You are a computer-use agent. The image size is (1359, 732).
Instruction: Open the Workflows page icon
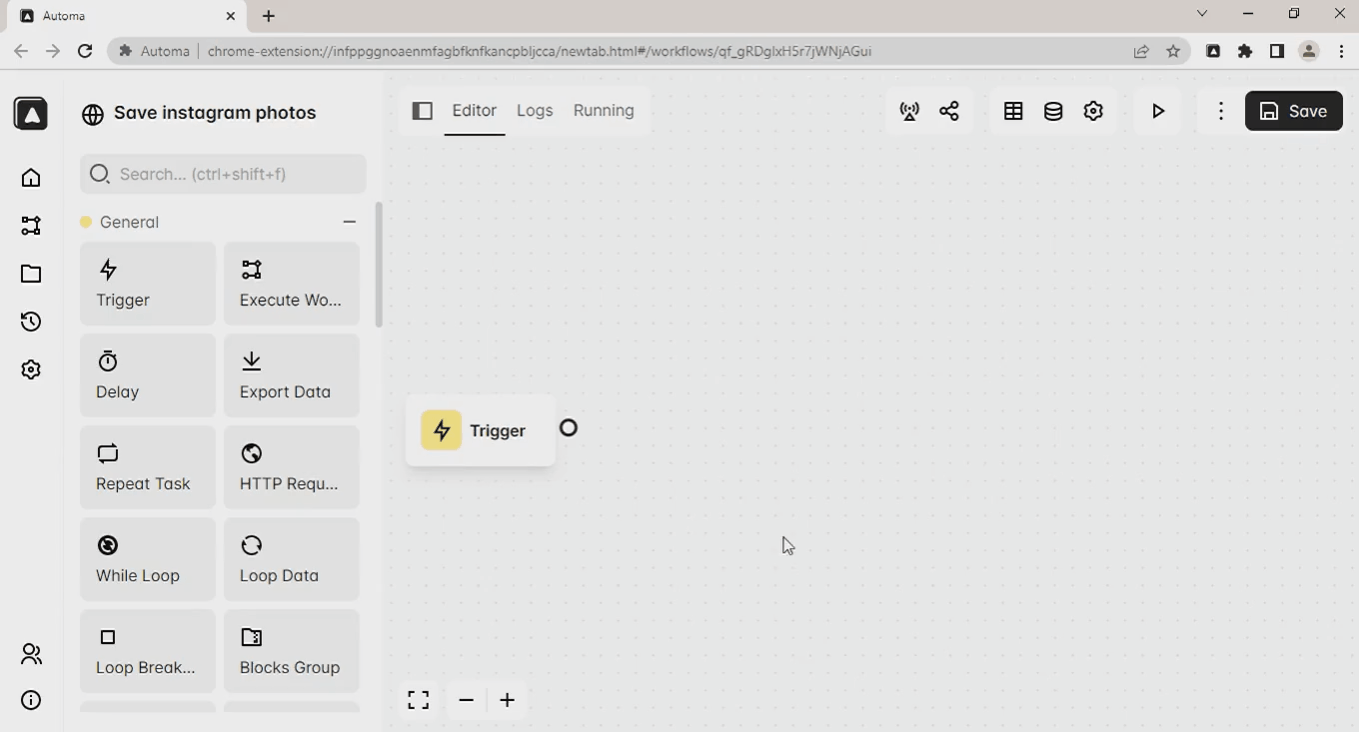(x=31, y=226)
